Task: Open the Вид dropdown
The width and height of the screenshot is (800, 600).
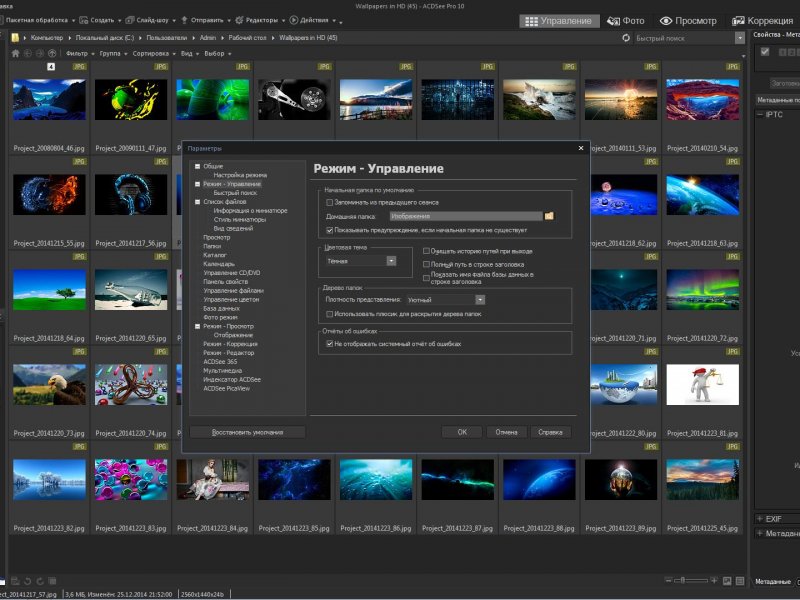Action: (x=190, y=53)
